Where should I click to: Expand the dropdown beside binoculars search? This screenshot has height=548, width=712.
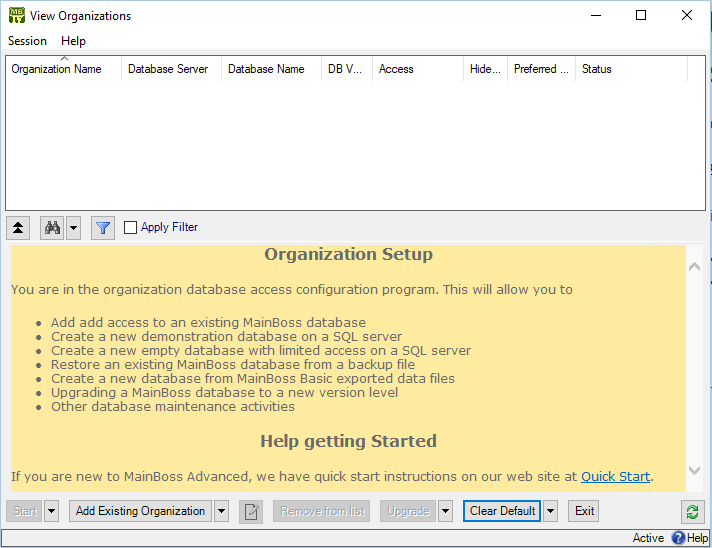tap(74, 227)
